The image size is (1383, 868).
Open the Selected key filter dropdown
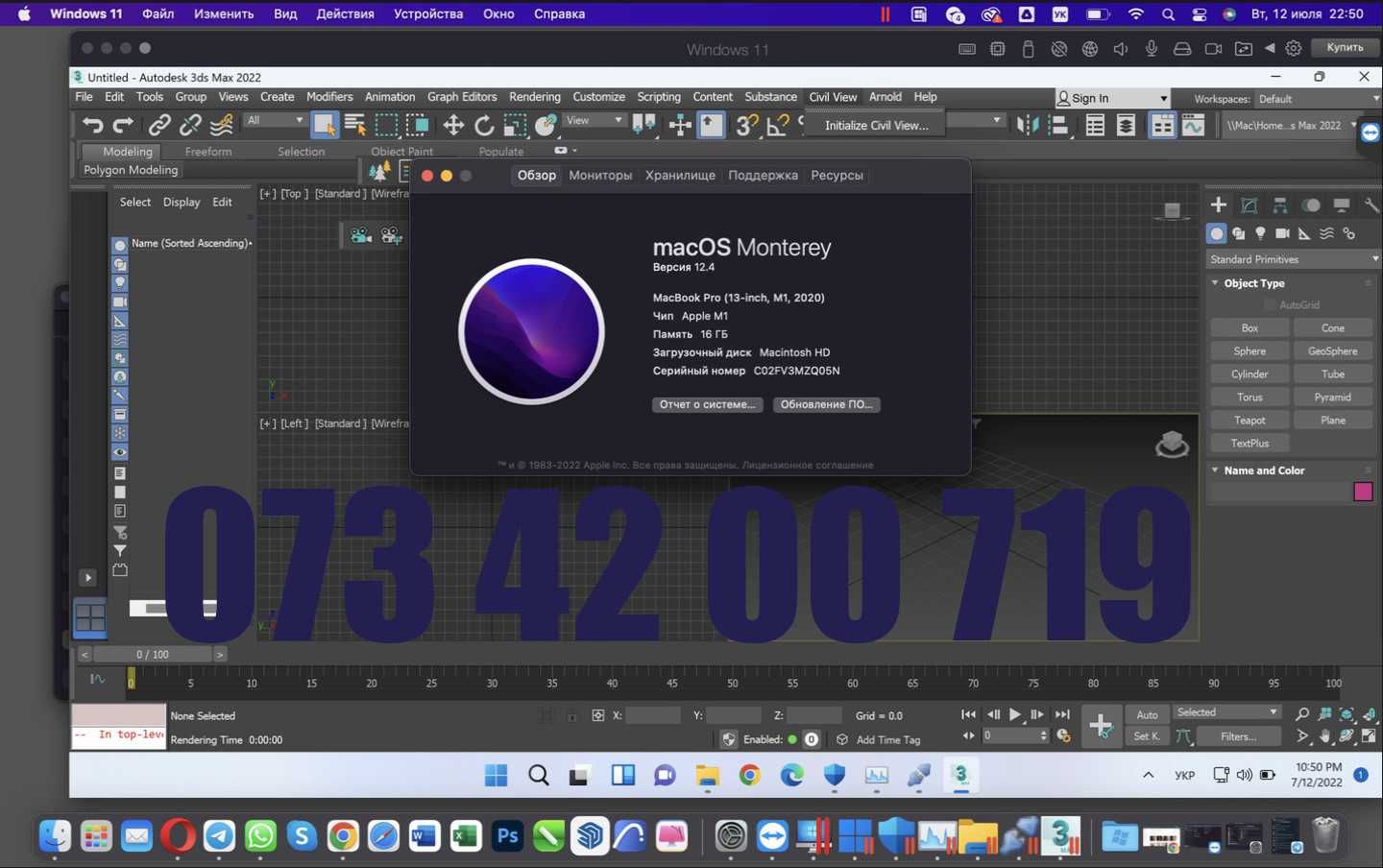tap(1227, 712)
